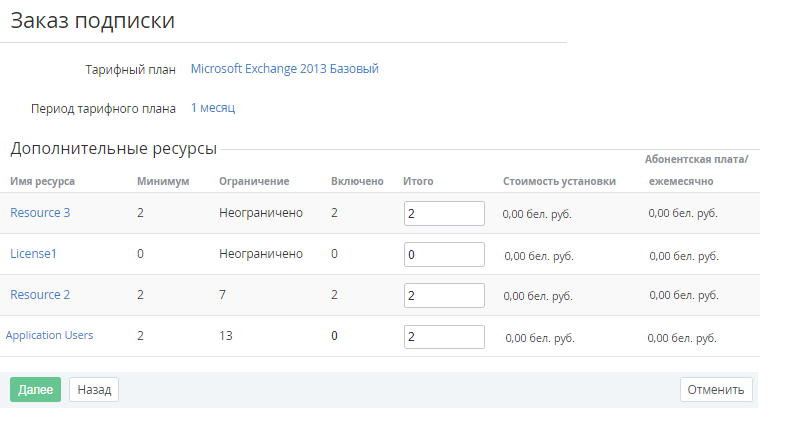Click the Итого input for License1

click(444, 254)
